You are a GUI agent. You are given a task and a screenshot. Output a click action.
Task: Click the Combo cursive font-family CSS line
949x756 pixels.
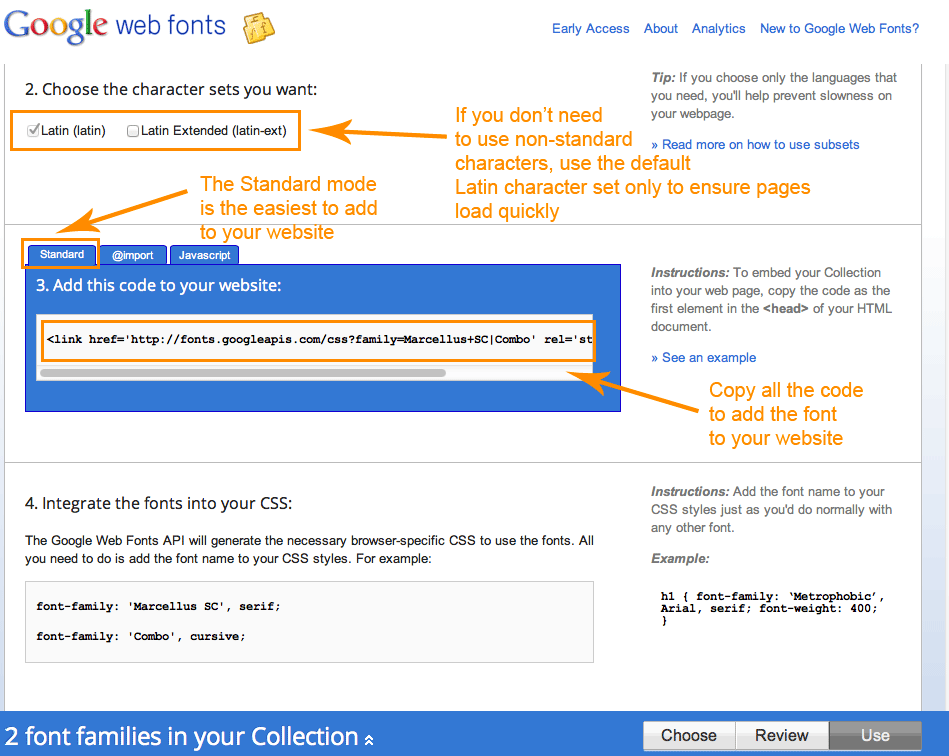click(x=141, y=636)
